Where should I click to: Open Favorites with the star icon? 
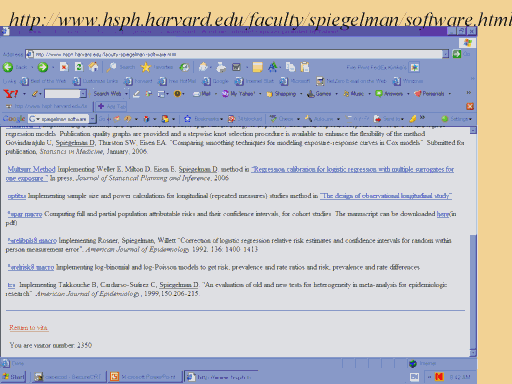[146, 67]
